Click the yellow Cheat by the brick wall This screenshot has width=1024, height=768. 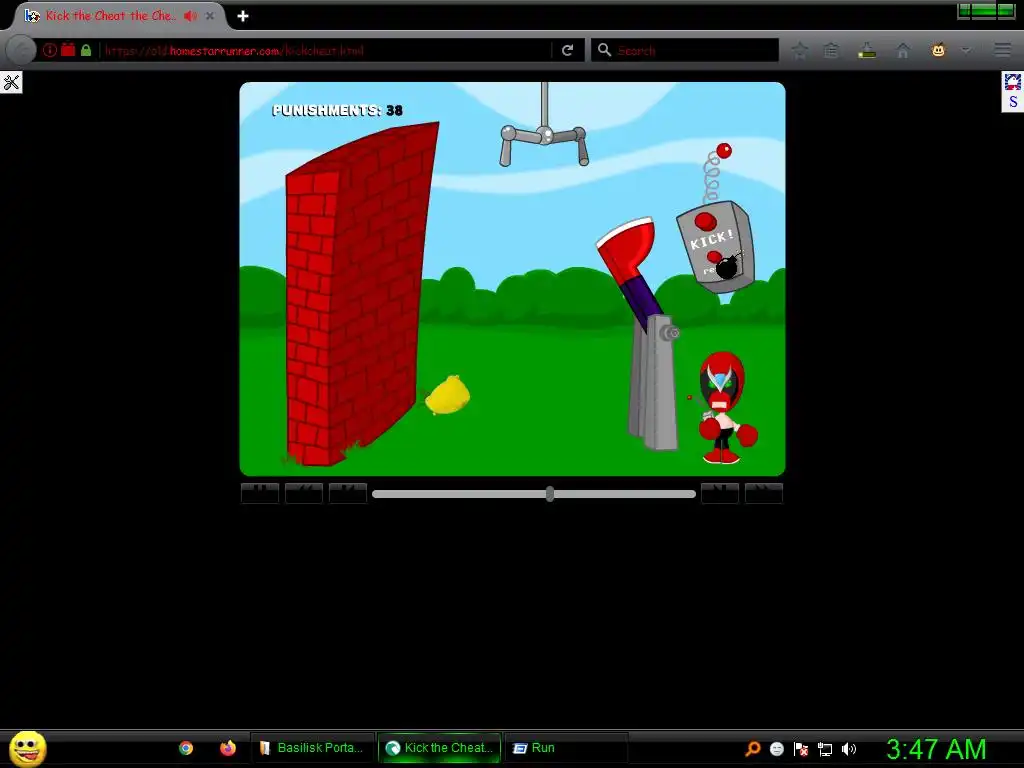[447, 394]
